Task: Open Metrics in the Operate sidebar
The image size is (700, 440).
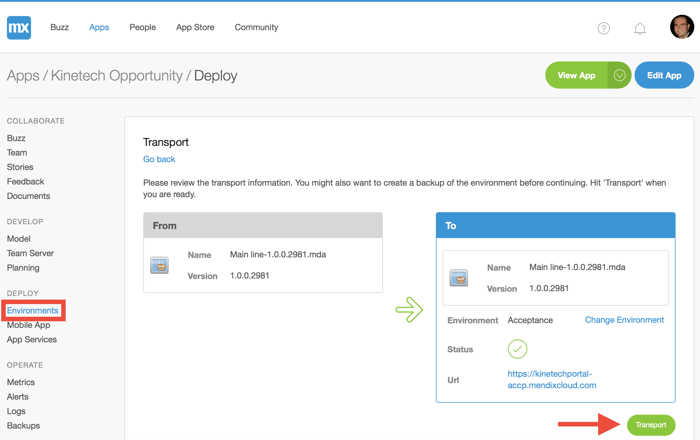Action: [21, 382]
